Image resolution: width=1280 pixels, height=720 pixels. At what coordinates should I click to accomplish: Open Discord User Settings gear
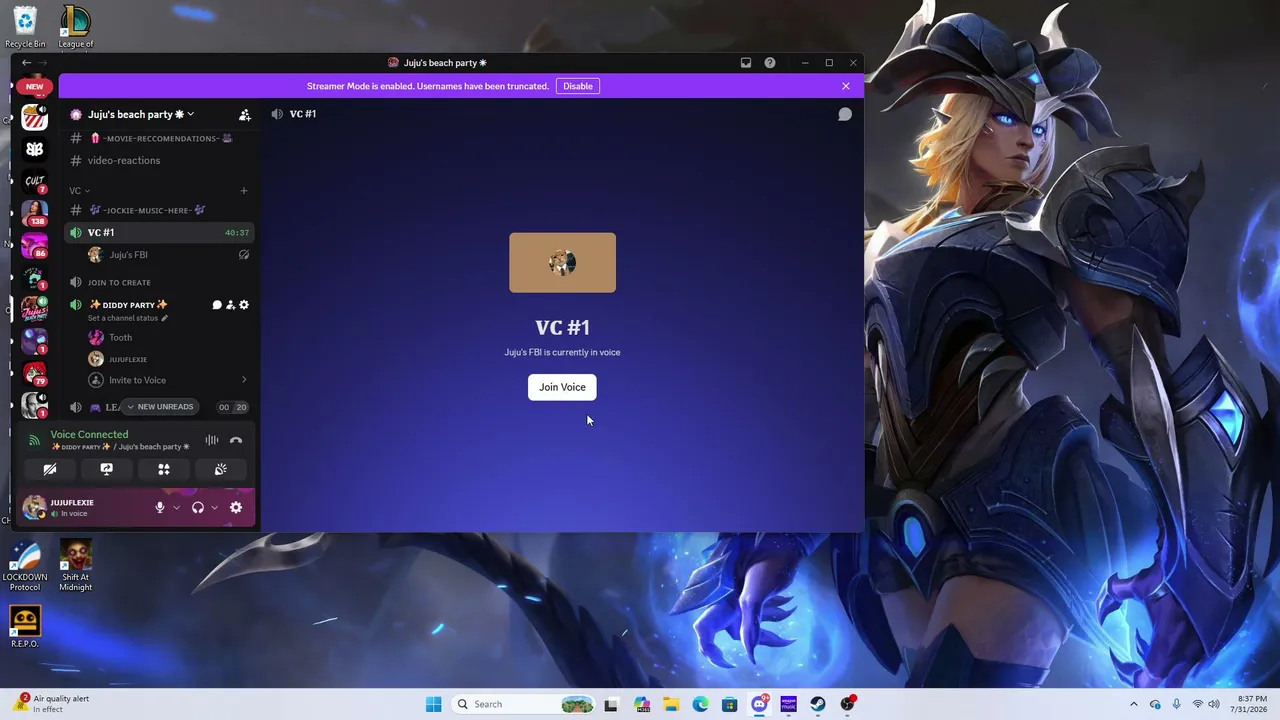pos(236,508)
